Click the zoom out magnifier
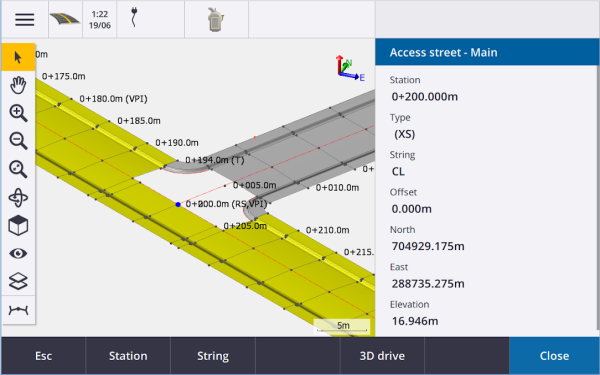This screenshot has height=375, width=600. pyautogui.click(x=18, y=141)
